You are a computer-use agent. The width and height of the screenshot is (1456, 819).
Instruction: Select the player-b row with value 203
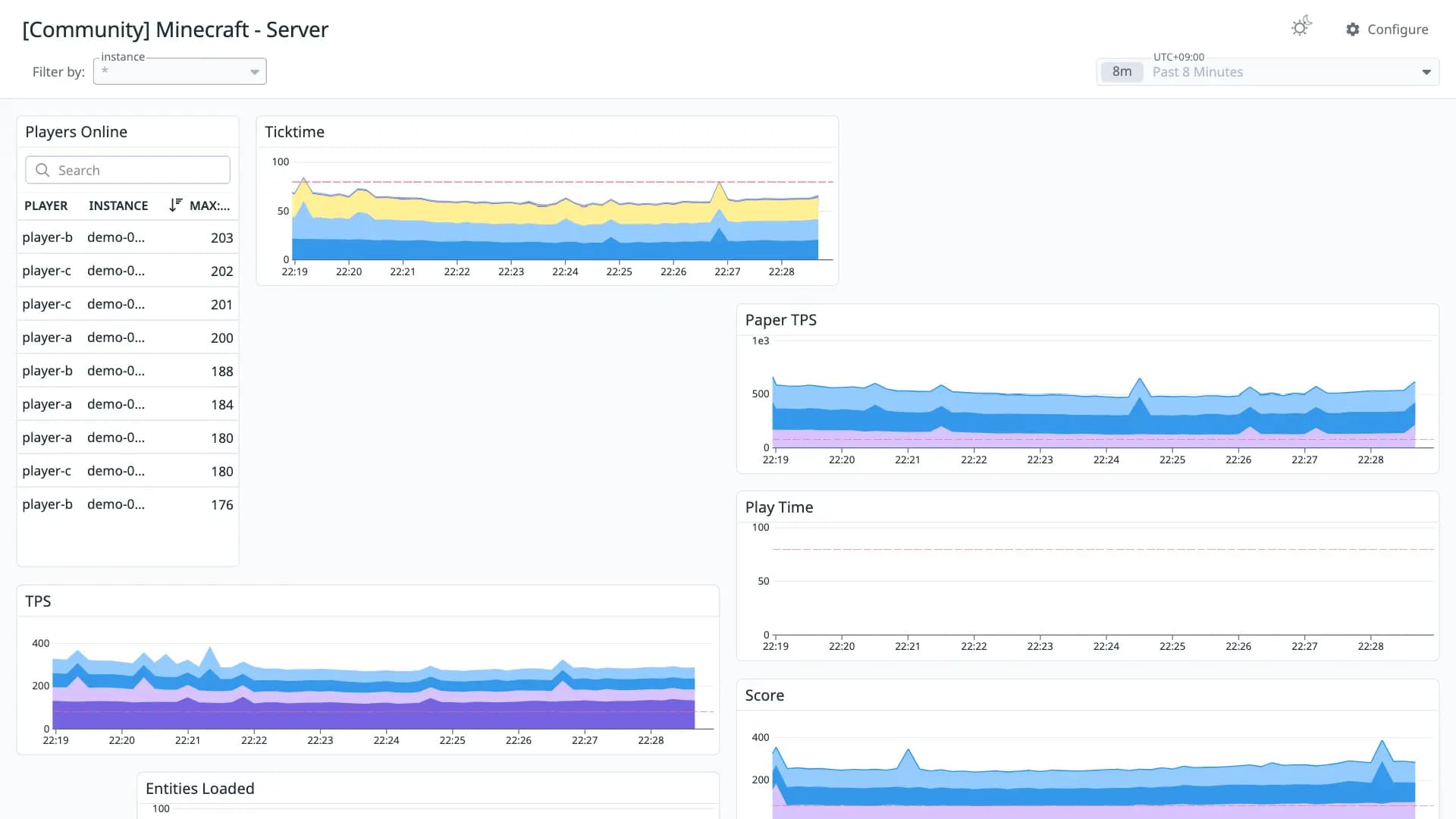tap(127, 237)
